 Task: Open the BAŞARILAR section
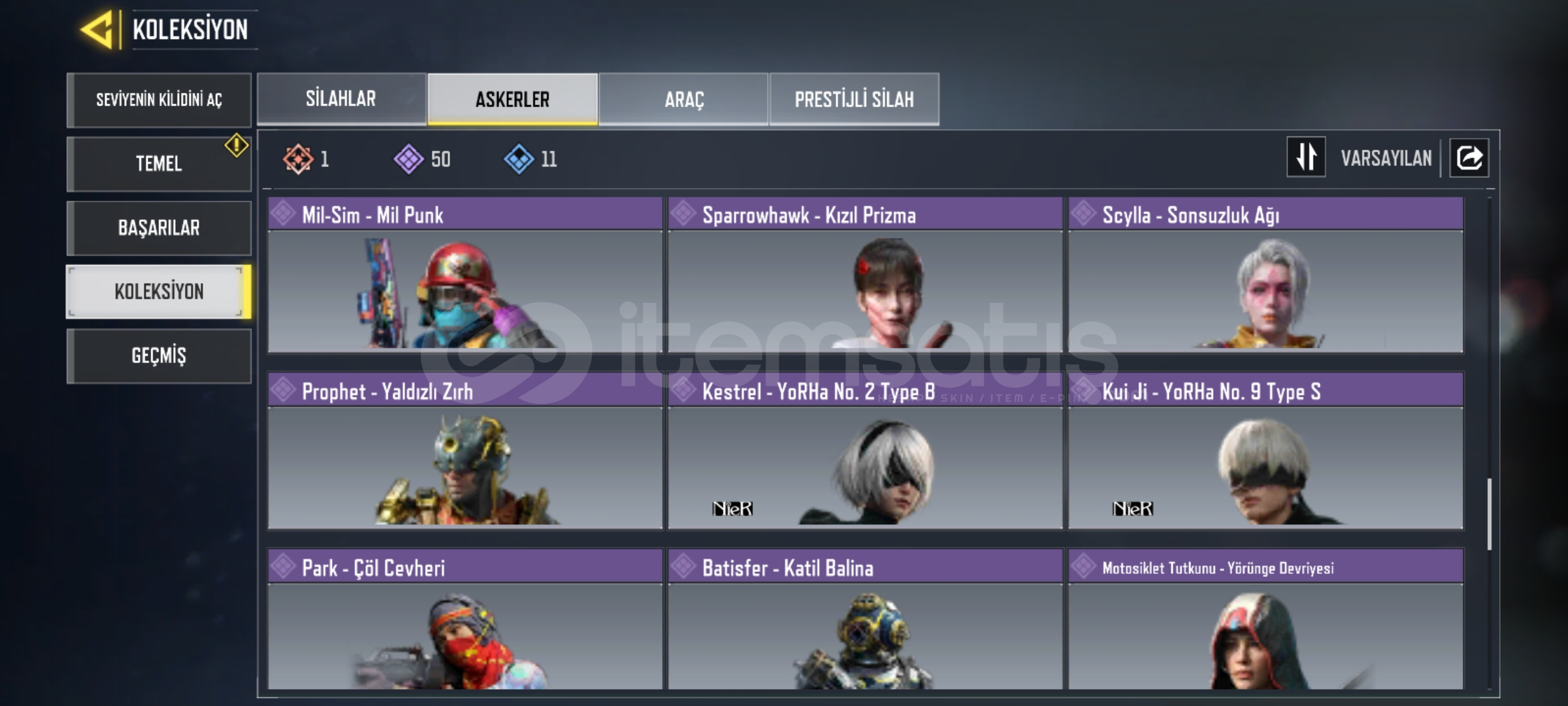[x=159, y=227]
